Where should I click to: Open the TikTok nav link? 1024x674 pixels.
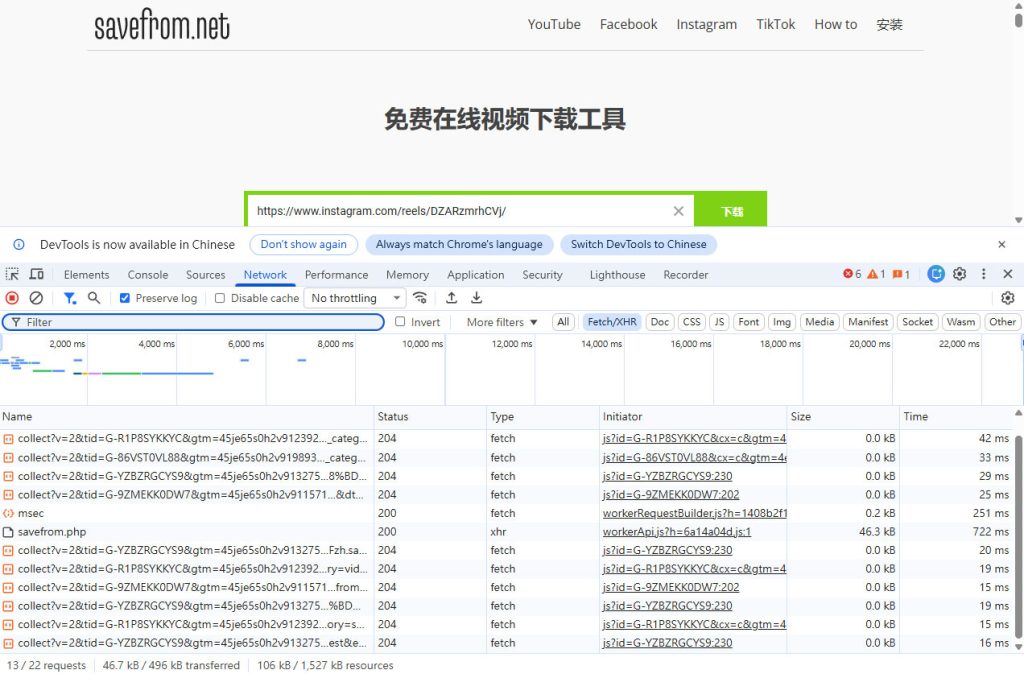pyautogui.click(x=775, y=25)
